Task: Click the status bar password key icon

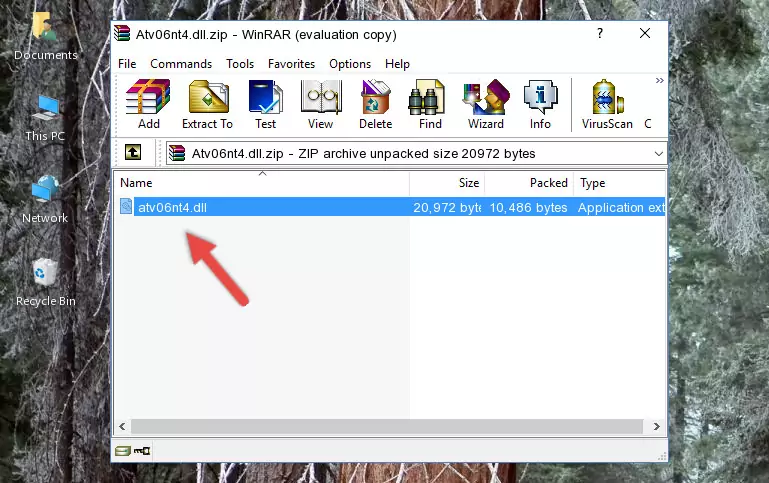Action: [x=142, y=451]
